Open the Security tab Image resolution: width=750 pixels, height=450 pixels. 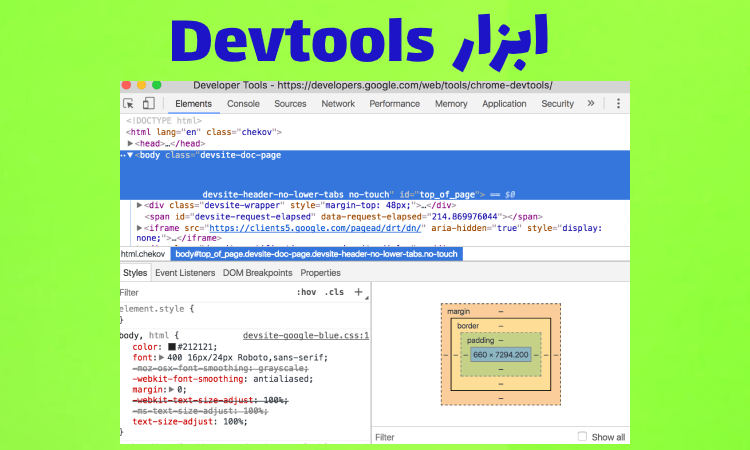[x=557, y=104]
